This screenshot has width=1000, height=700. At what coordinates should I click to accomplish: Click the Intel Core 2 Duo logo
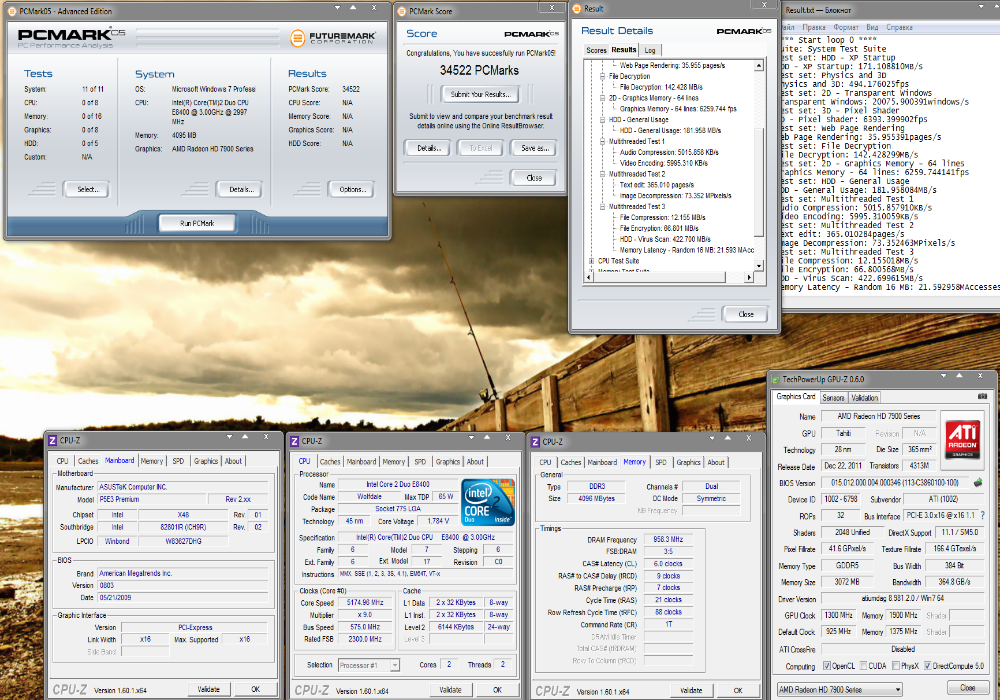(487, 501)
